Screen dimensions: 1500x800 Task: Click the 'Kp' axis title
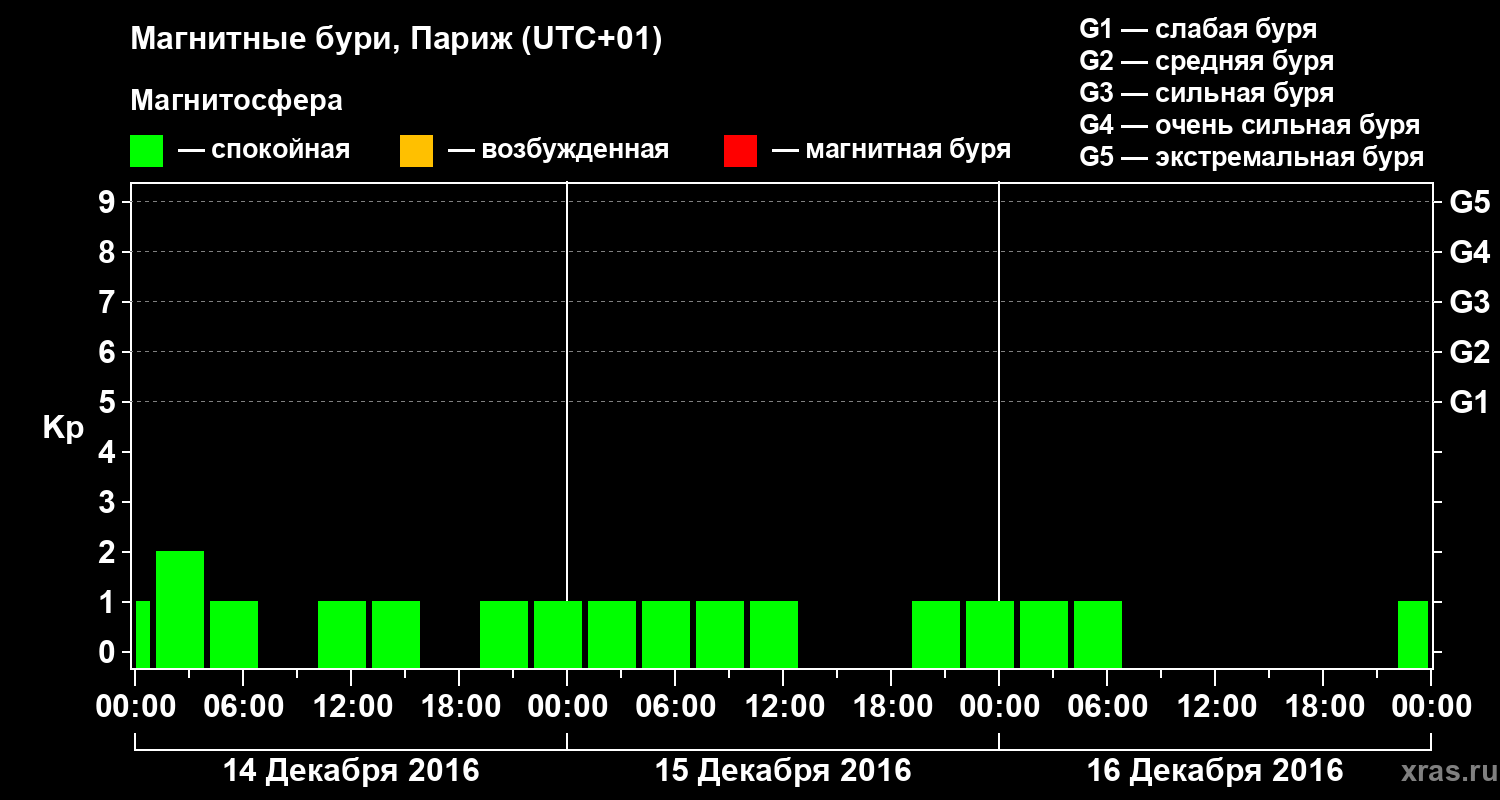63,429
